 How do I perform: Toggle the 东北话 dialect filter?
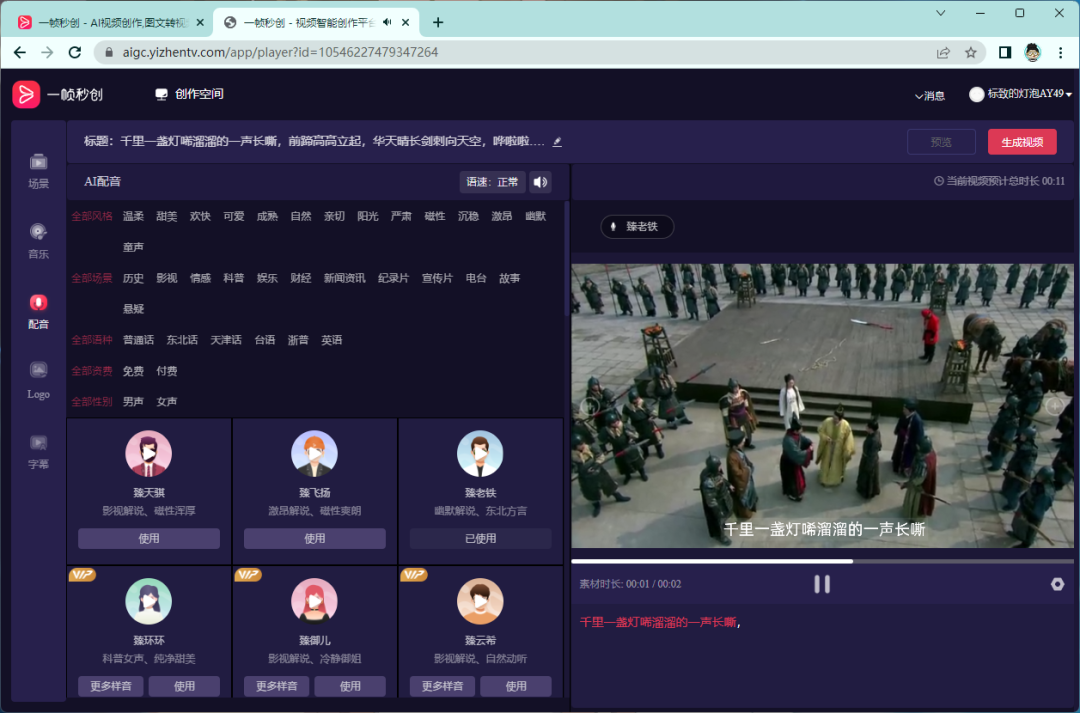click(x=182, y=340)
